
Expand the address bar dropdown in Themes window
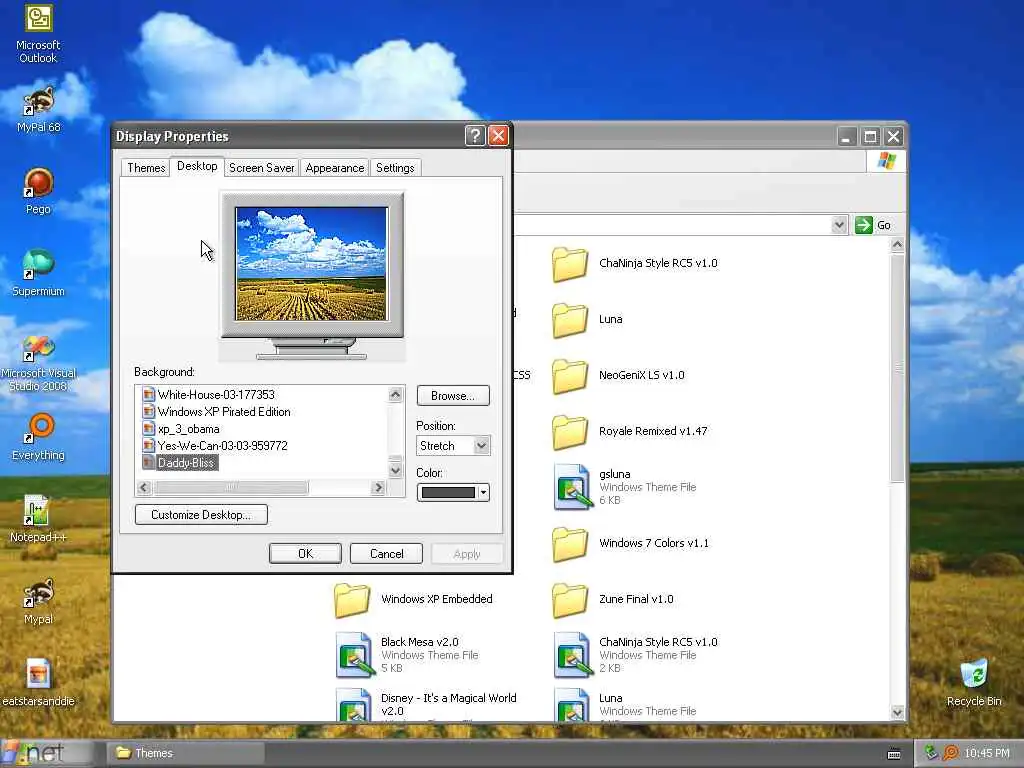click(x=839, y=225)
